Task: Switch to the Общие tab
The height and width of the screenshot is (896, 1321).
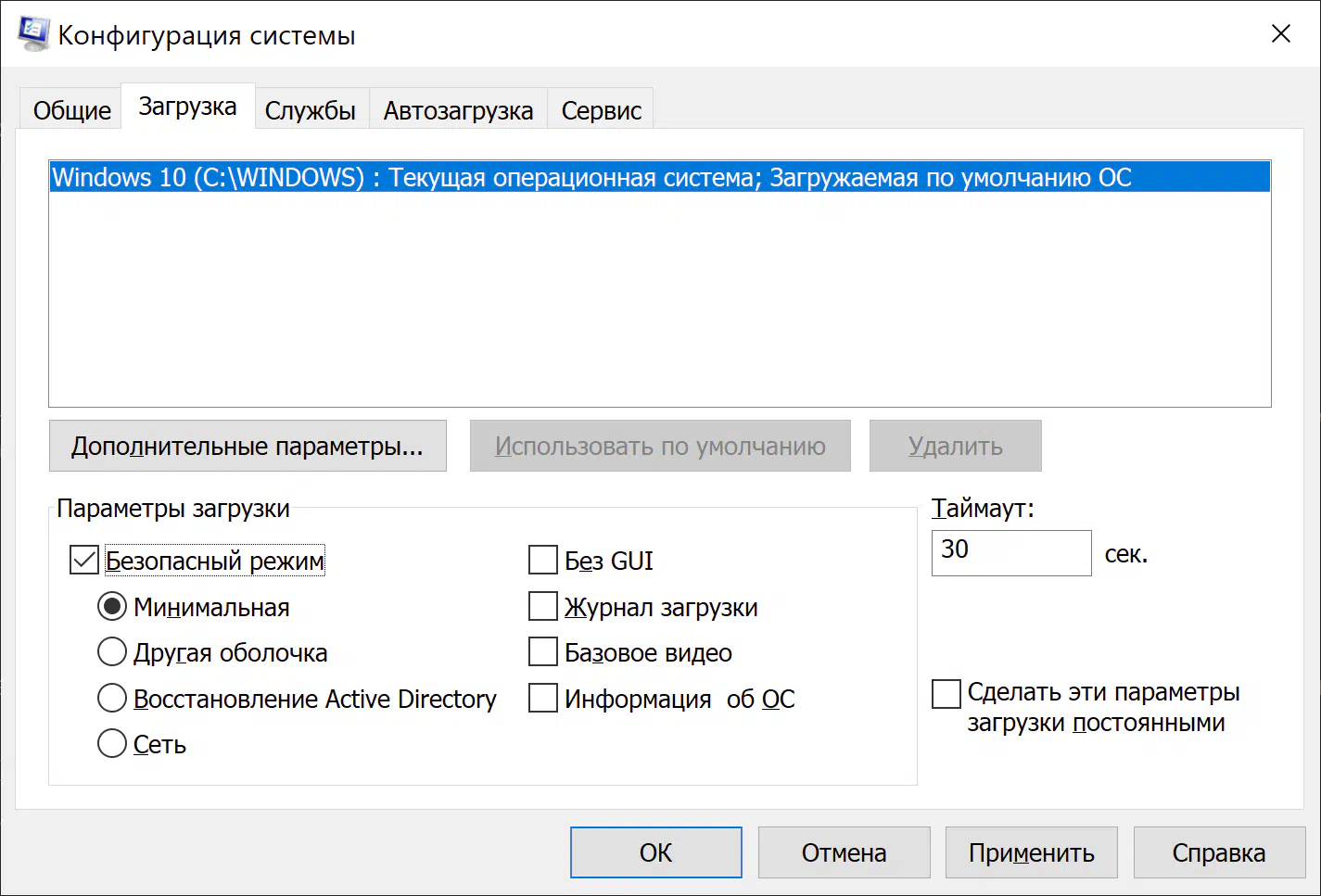Action: (x=71, y=110)
